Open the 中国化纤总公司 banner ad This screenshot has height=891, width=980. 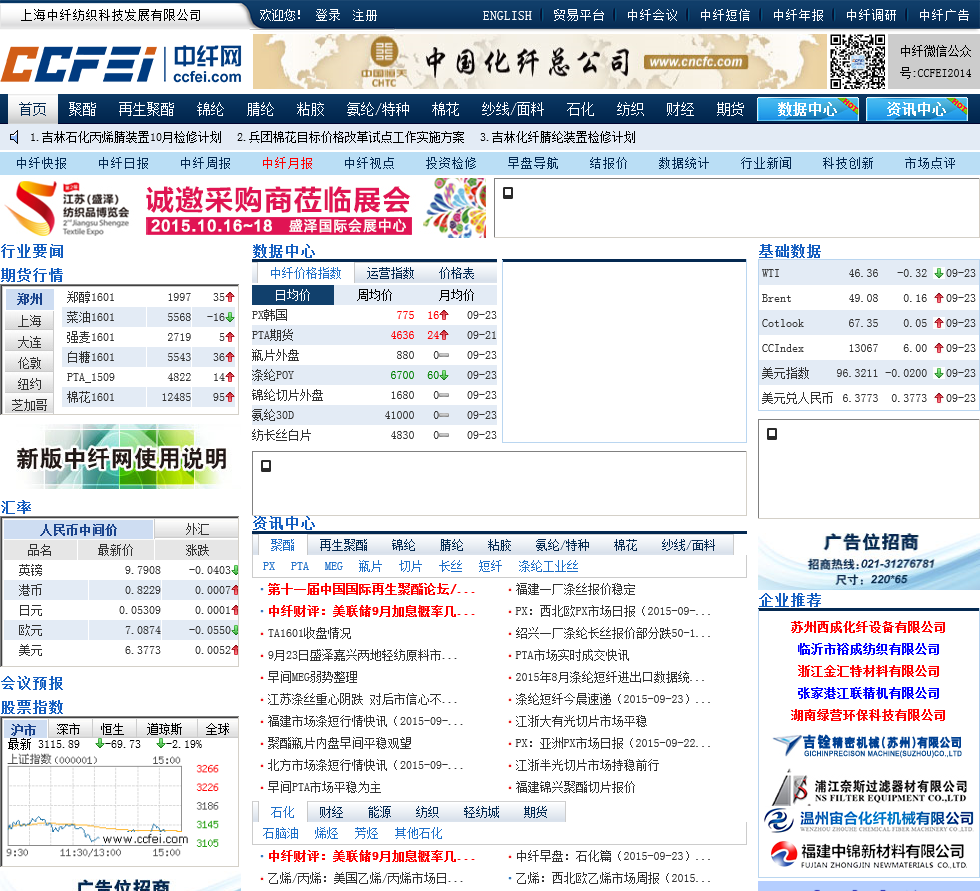pos(539,61)
